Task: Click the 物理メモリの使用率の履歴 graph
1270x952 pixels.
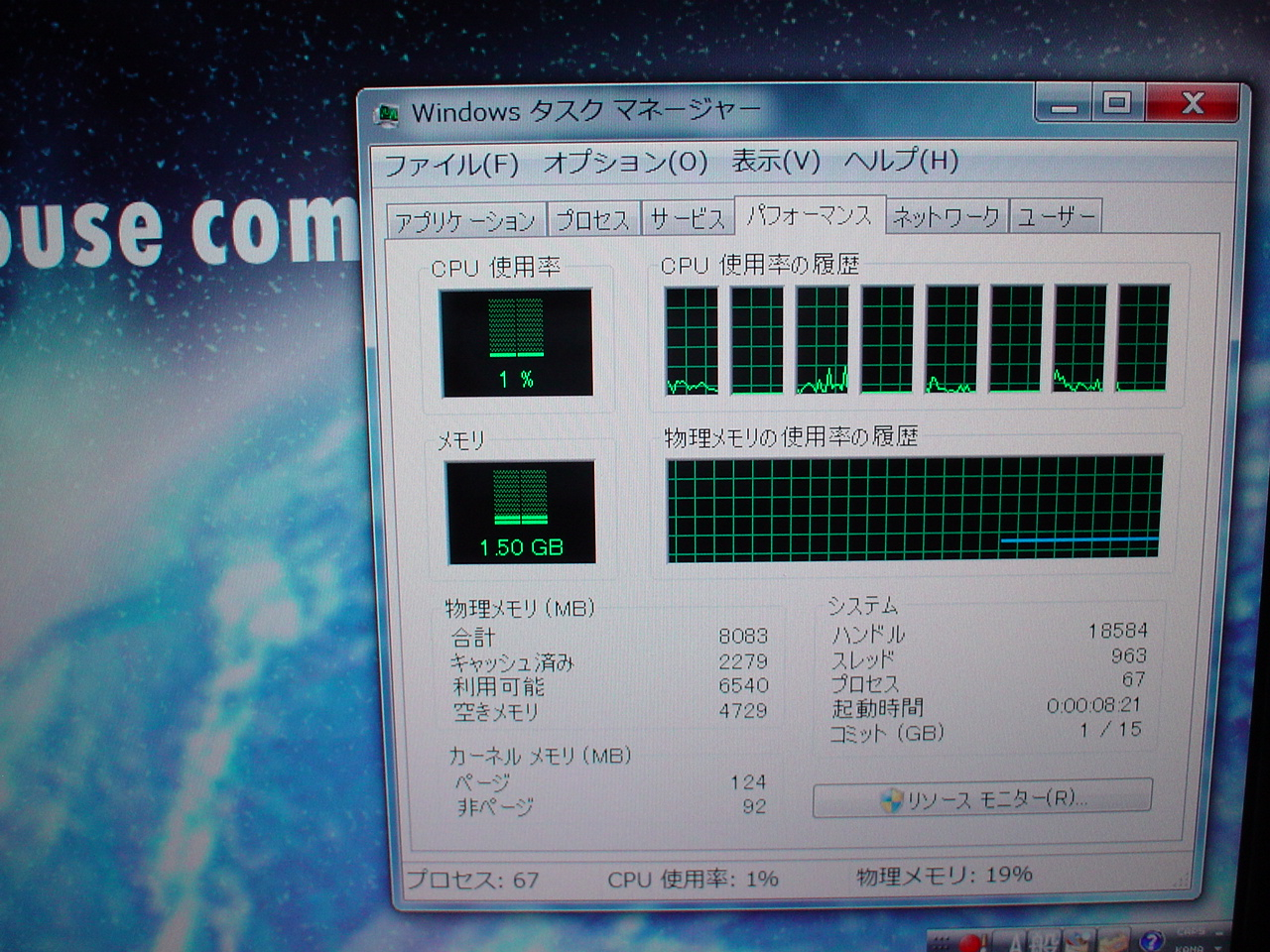Action: [x=914, y=509]
